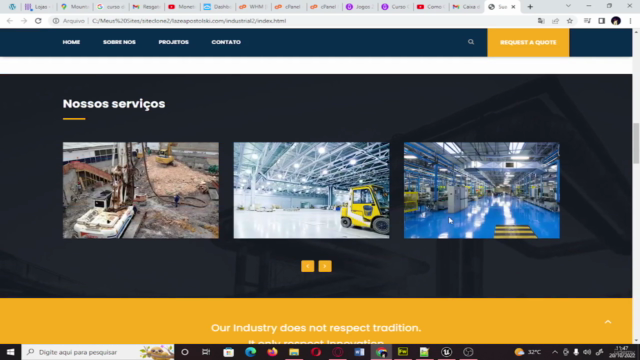Switch to the YouTube Monet tab

(182, 7)
